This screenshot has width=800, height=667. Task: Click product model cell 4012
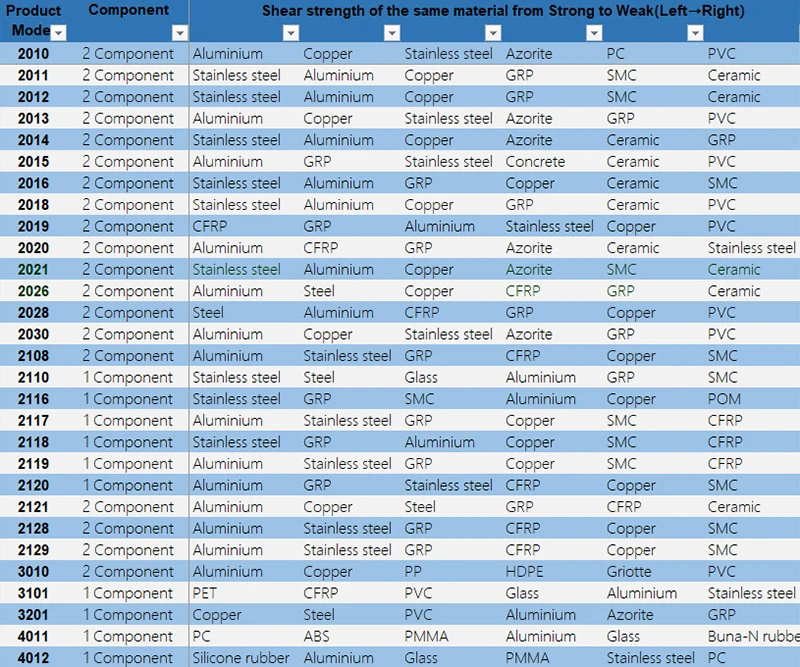(x=34, y=658)
